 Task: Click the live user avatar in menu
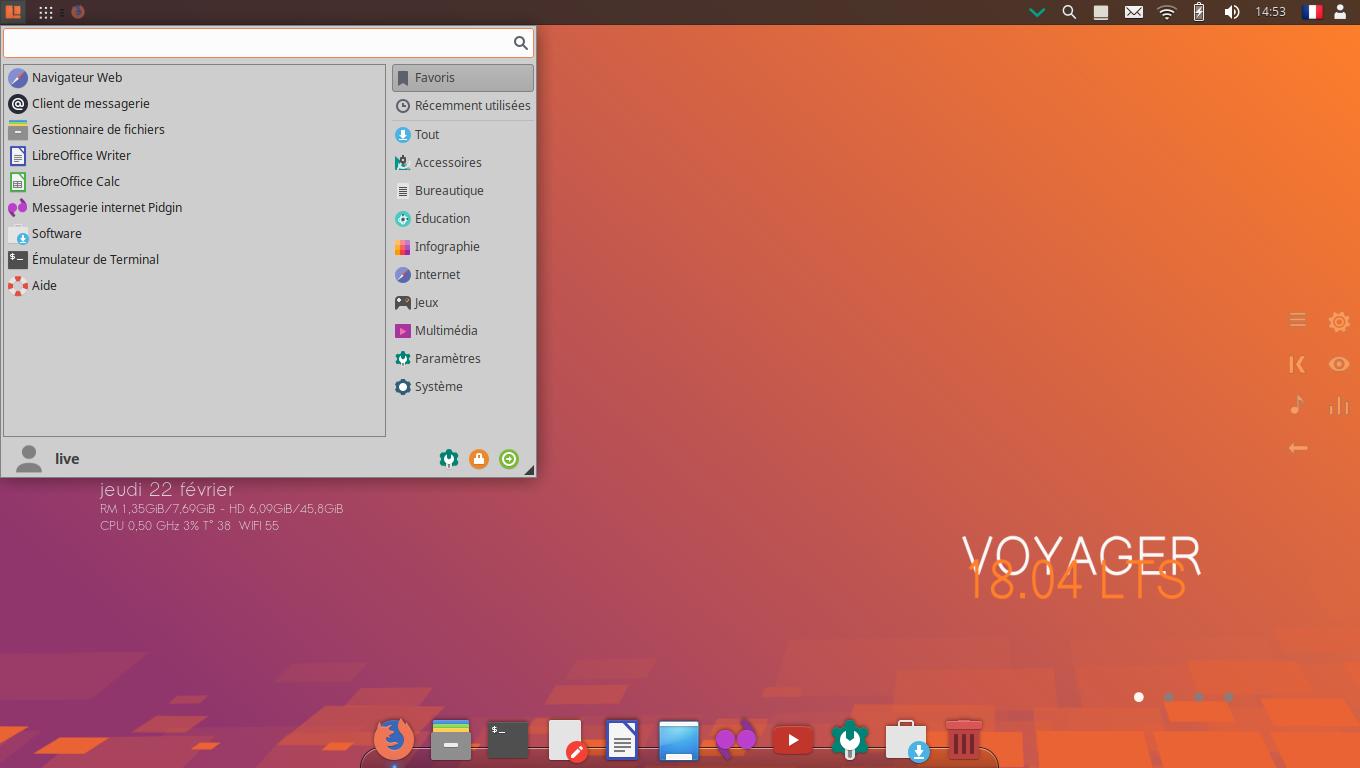[x=29, y=458]
